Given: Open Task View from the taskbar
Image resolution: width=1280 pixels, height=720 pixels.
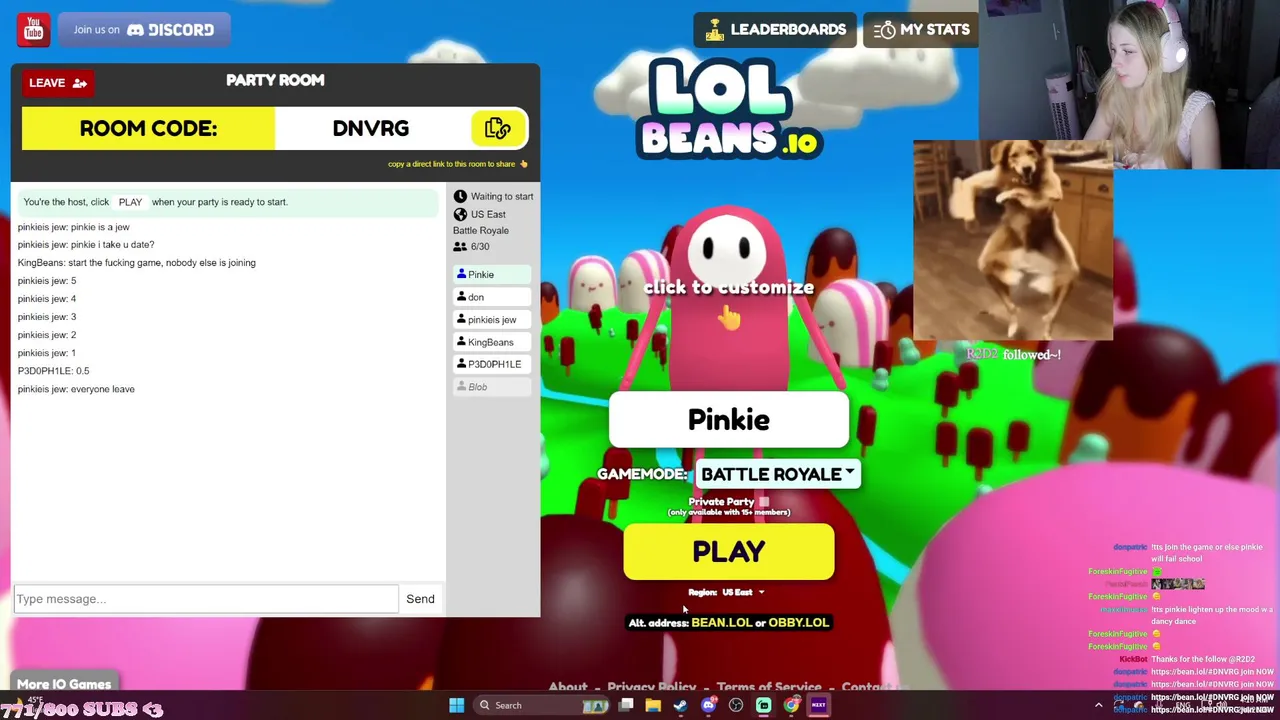Looking at the screenshot, I should pyautogui.click(x=626, y=705).
